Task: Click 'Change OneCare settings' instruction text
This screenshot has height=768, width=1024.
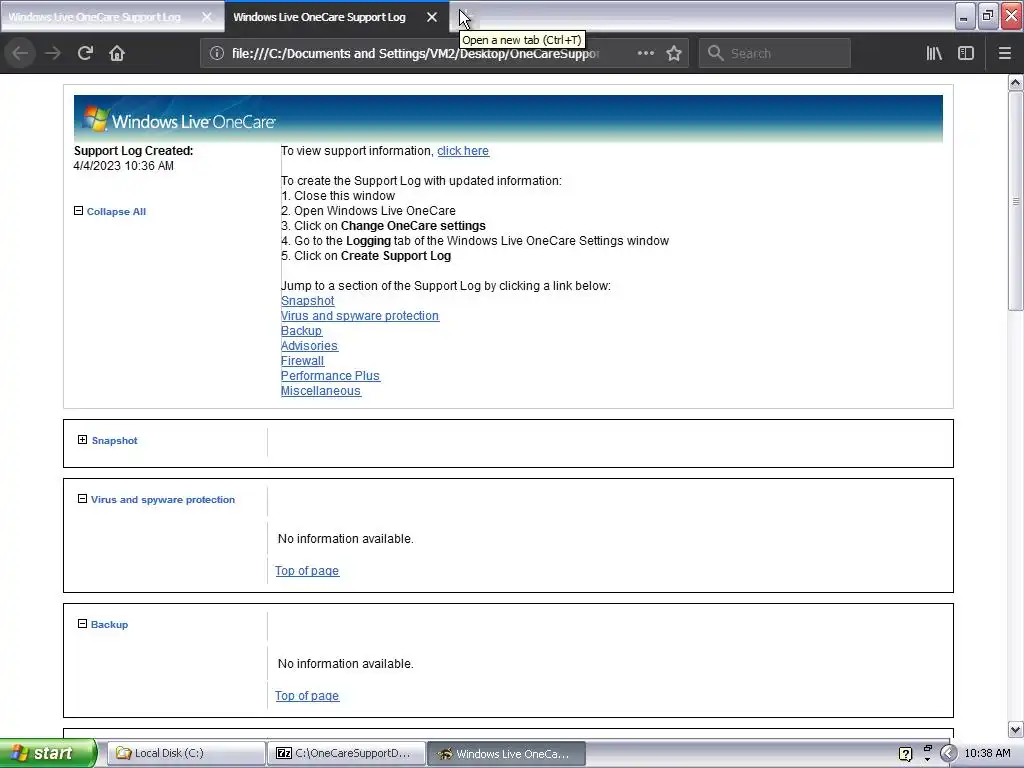Action: [x=413, y=226]
